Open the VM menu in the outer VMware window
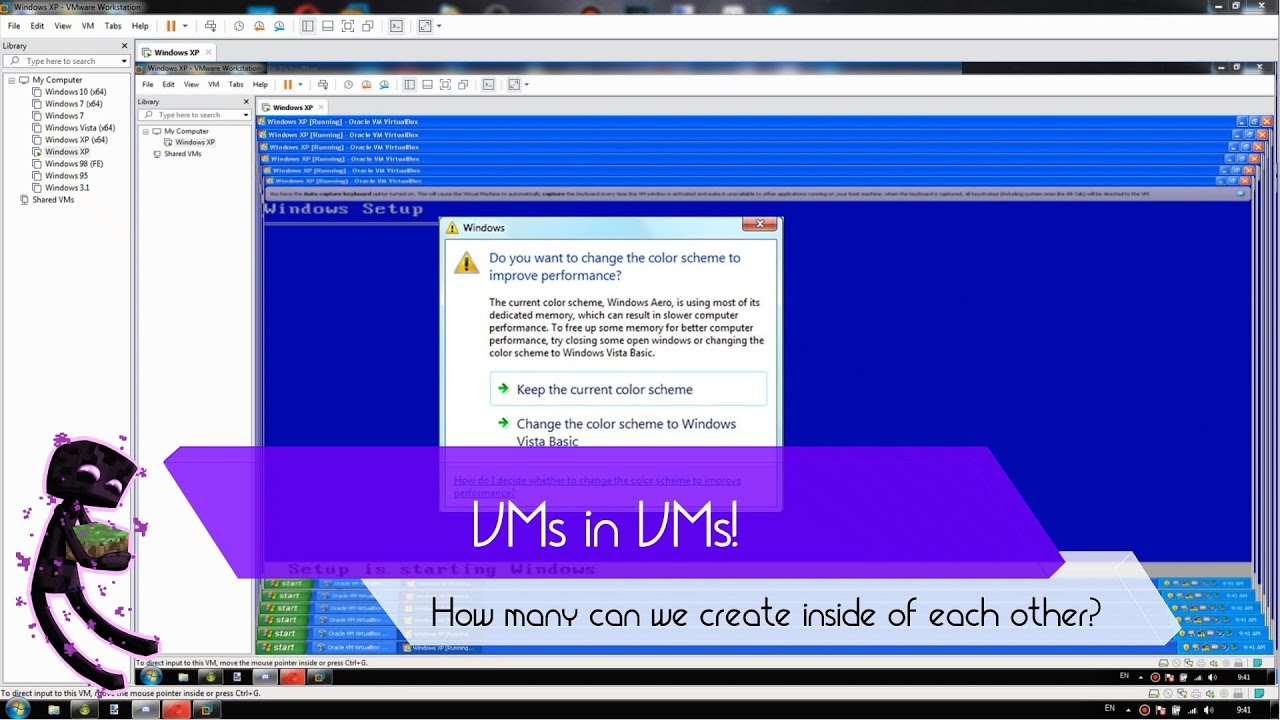 88,26
